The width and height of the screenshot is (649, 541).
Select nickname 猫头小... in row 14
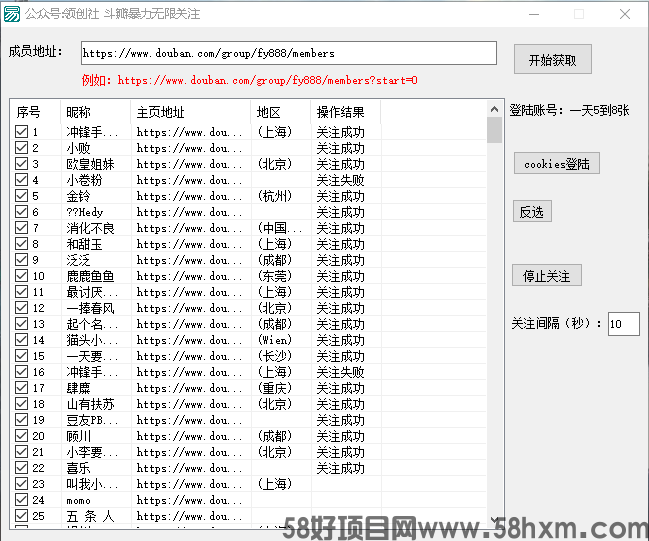(x=92, y=340)
